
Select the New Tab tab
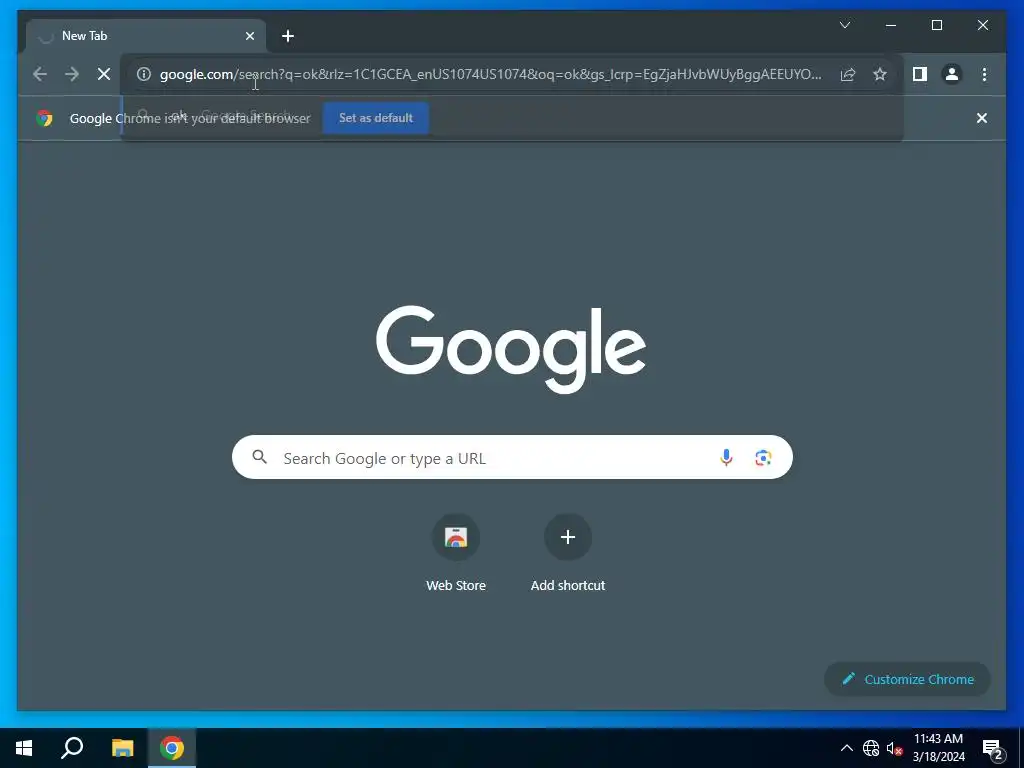pos(146,36)
